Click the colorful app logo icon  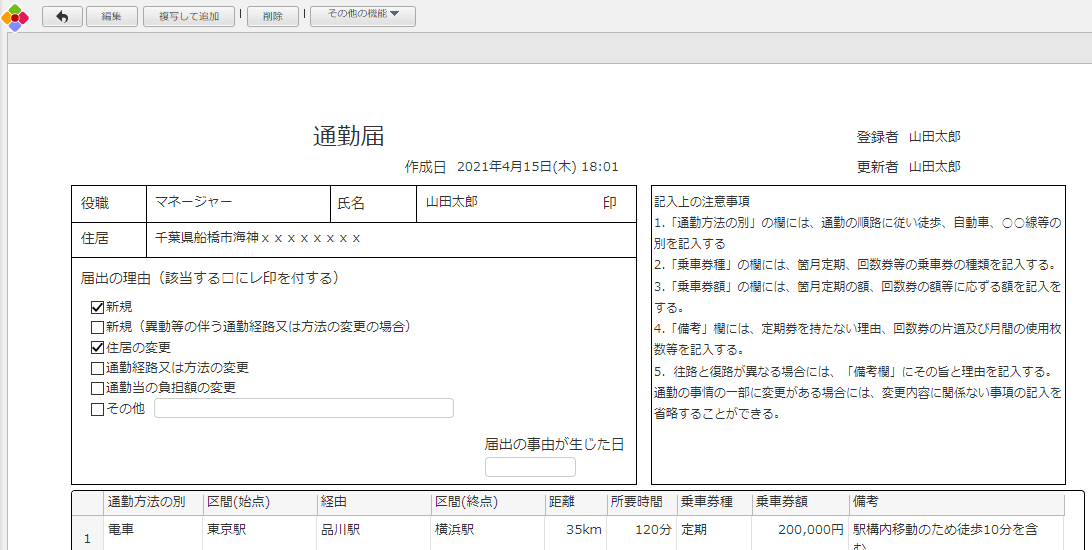pyautogui.click(x=15, y=16)
